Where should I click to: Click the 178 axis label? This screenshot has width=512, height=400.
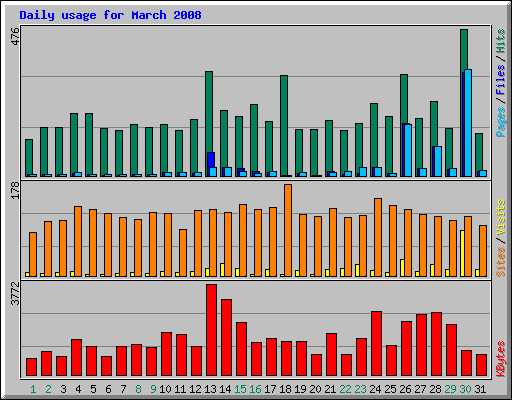click(x=15, y=190)
